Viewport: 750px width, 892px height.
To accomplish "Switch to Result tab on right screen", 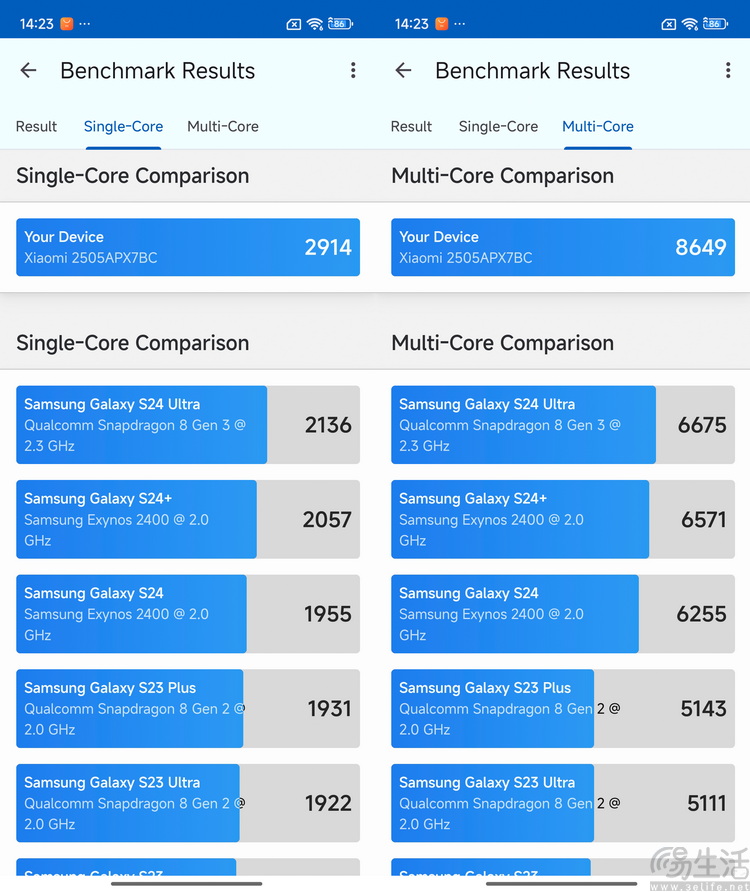I will pyautogui.click(x=411, y=126).
